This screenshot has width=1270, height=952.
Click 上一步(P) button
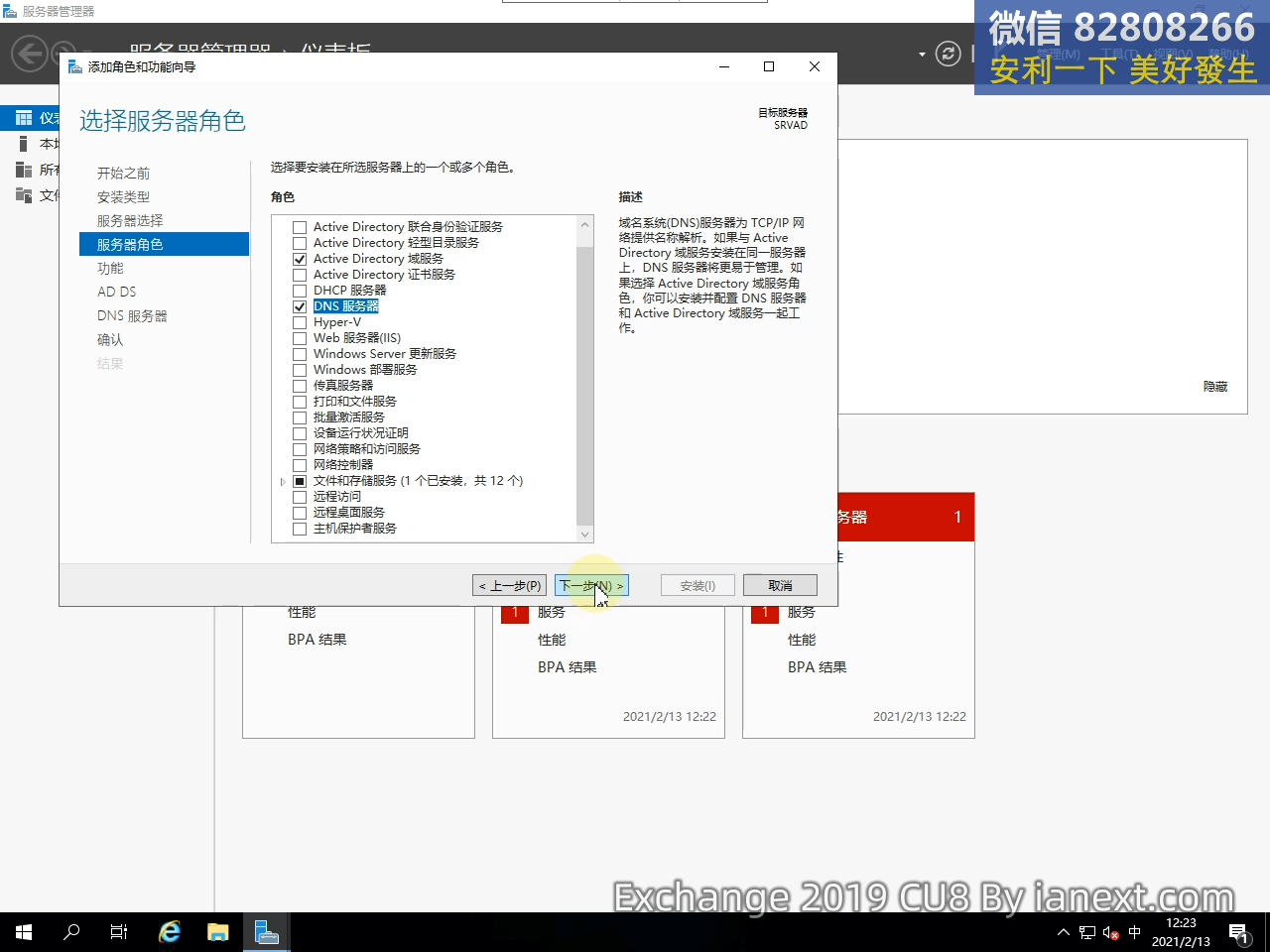click(510, 585)
